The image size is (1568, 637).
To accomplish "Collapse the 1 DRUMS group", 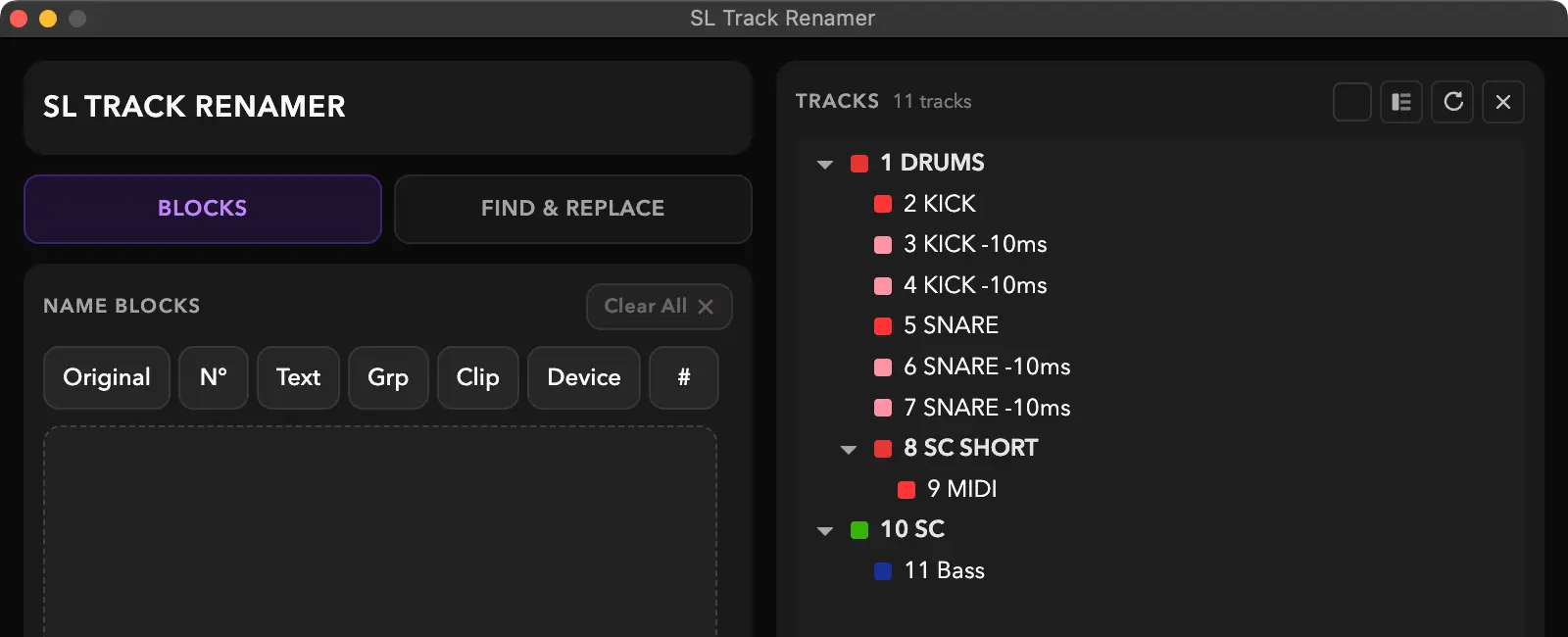I will pyautogui.click(x=825, y=164).
